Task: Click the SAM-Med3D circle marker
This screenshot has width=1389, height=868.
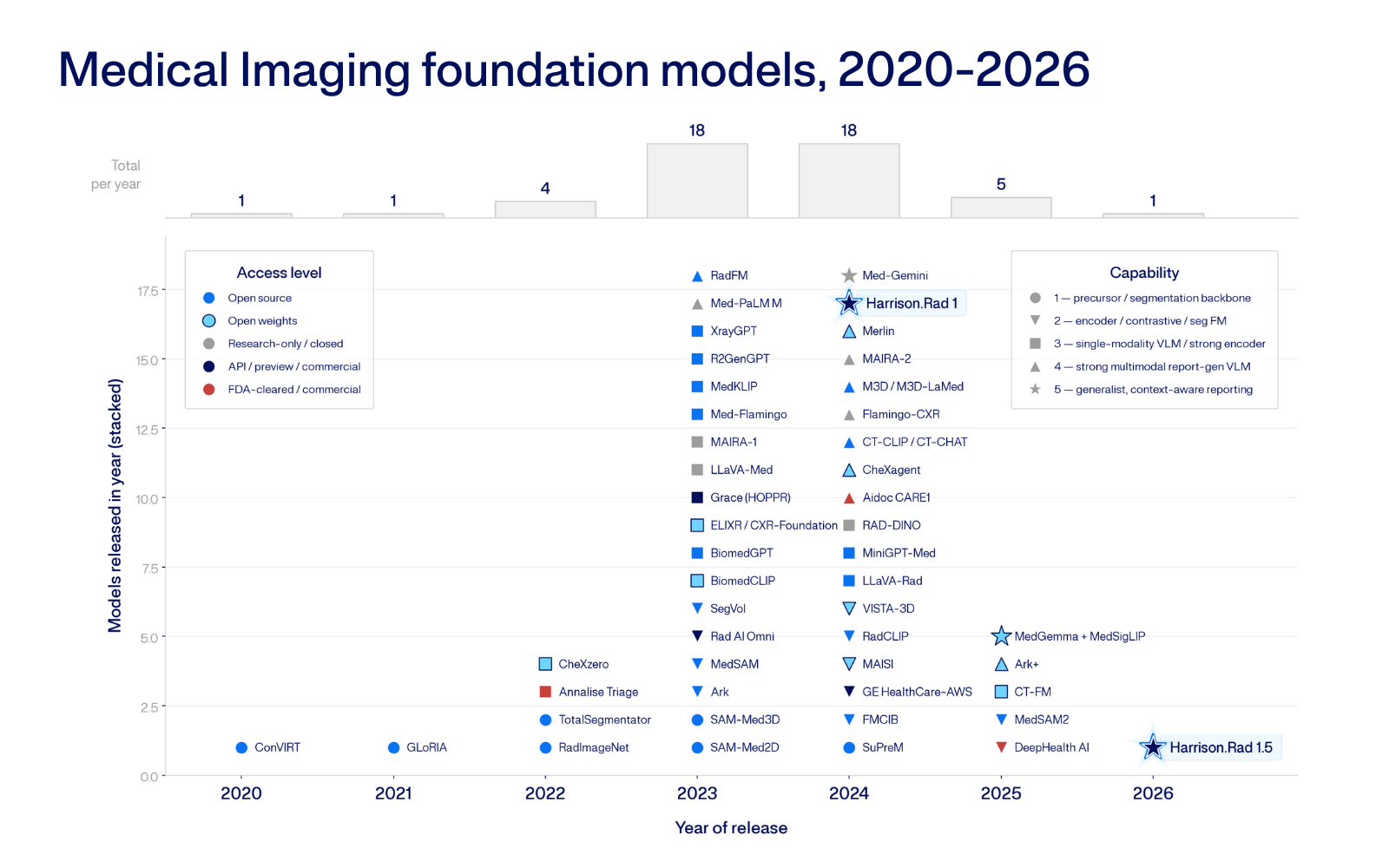Action: coord(697,720)
